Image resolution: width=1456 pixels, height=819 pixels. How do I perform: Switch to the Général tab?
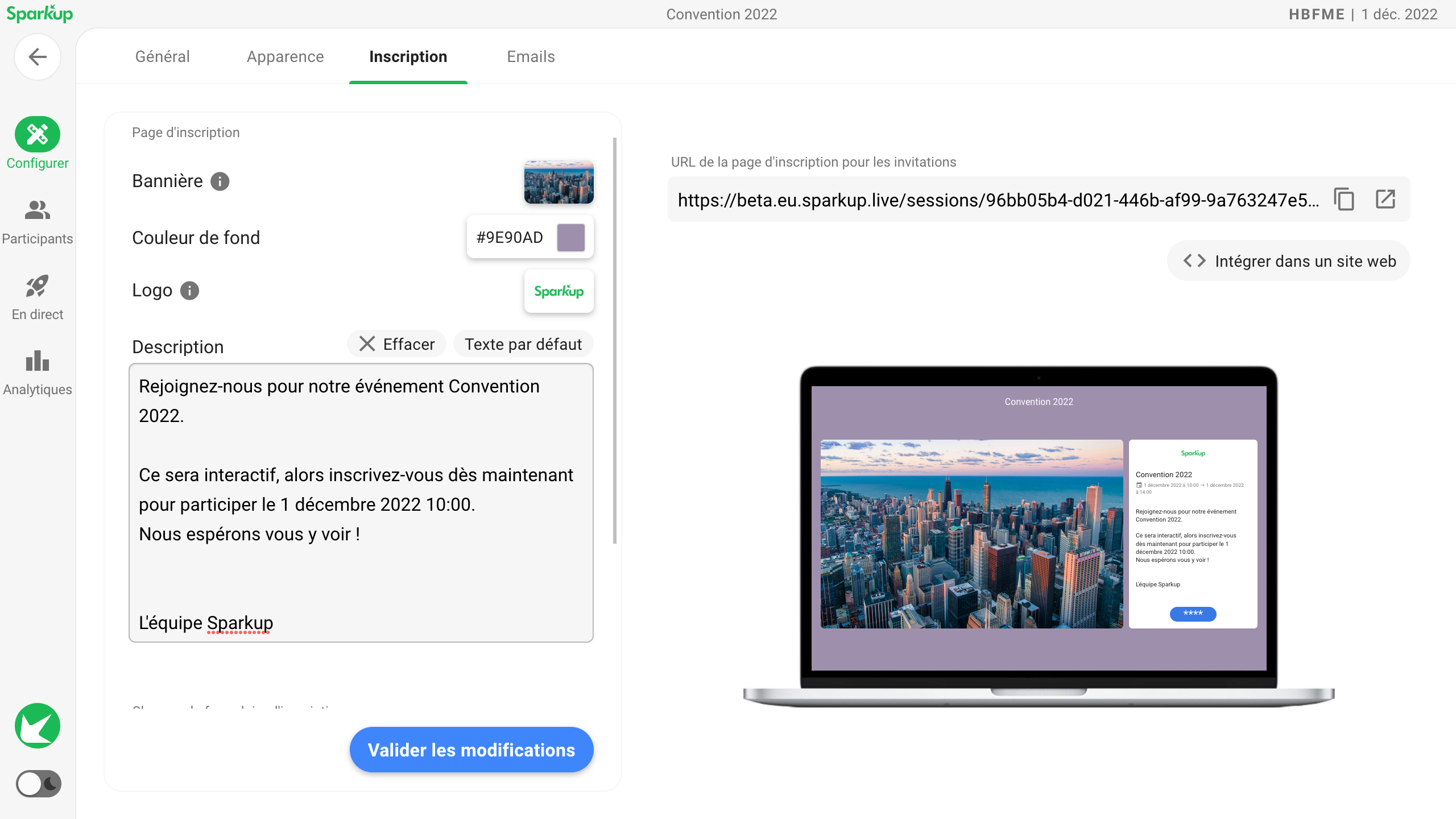163,57
